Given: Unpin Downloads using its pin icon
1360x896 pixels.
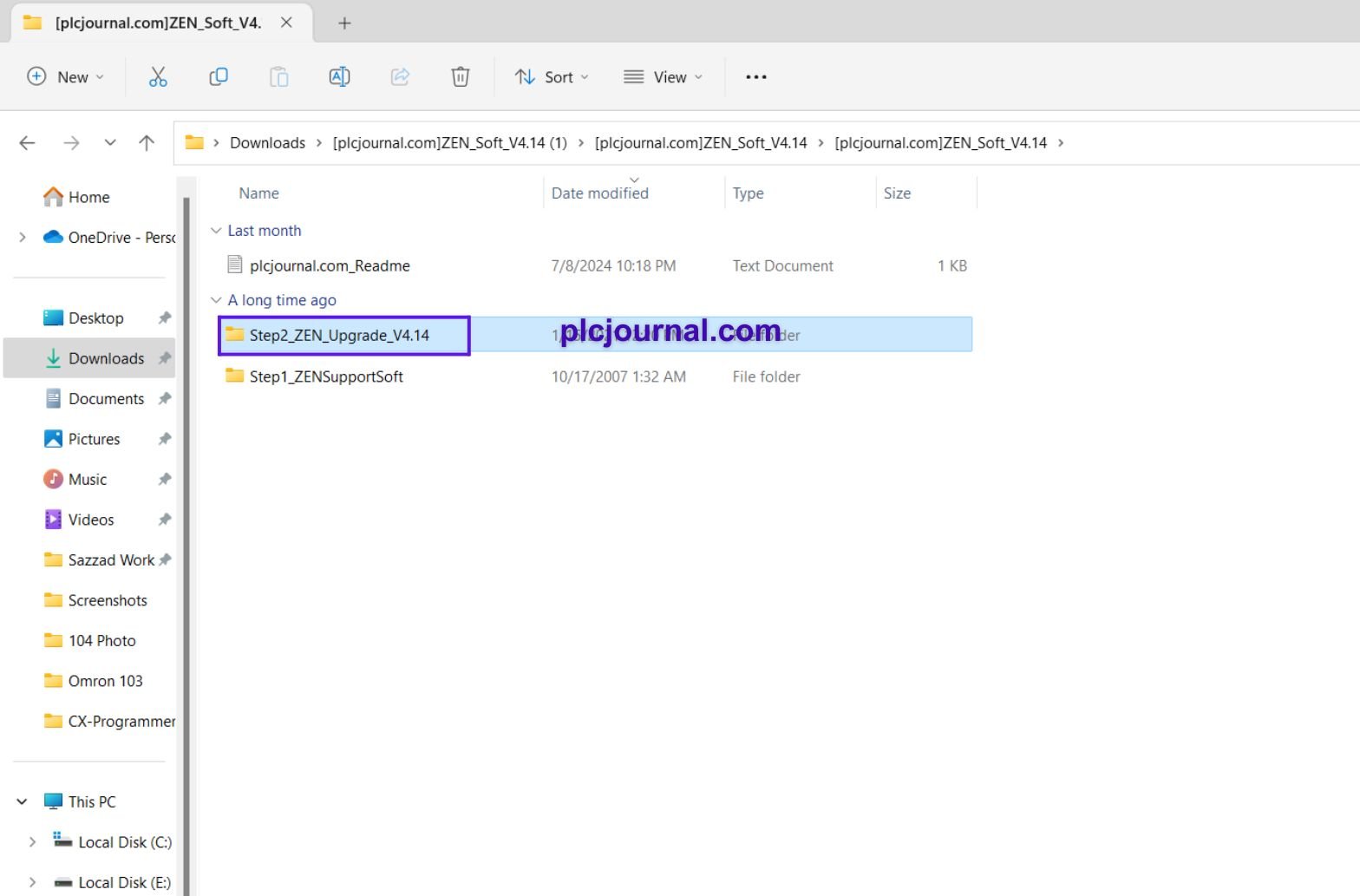Looking at the screenshot, I should (164, 358).
